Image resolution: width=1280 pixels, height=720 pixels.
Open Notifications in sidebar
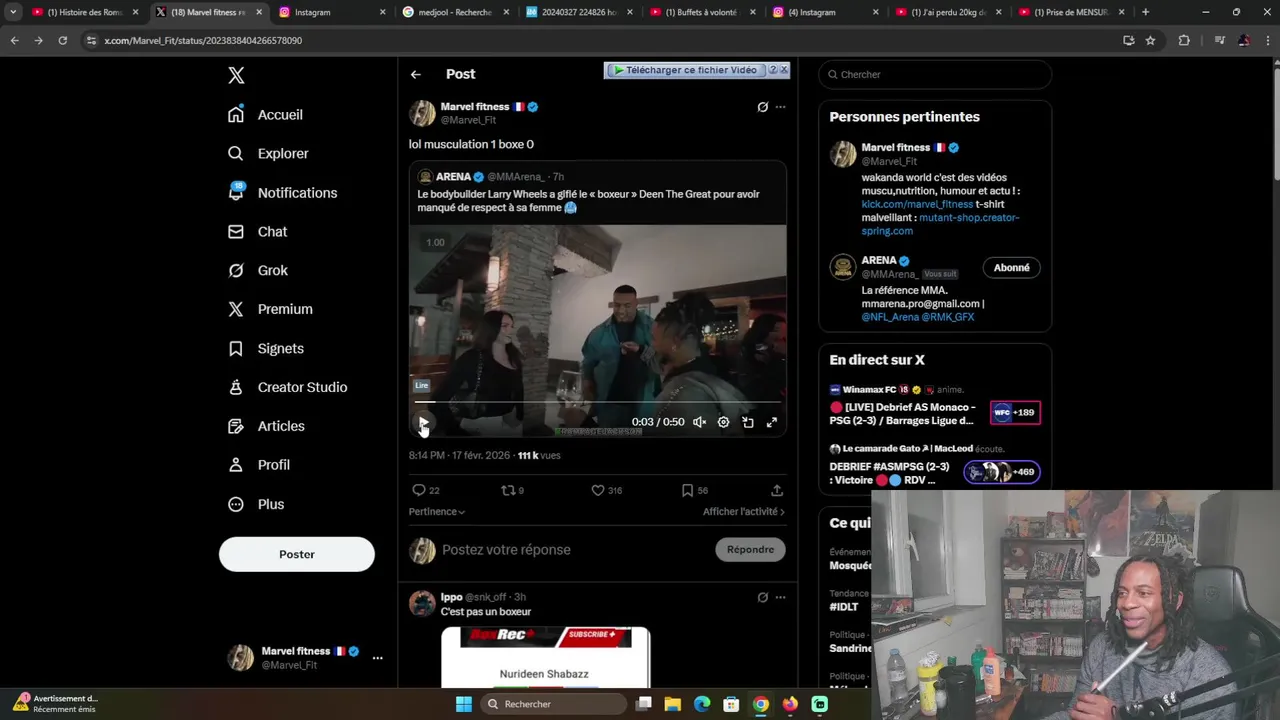[x=282, y=192]
